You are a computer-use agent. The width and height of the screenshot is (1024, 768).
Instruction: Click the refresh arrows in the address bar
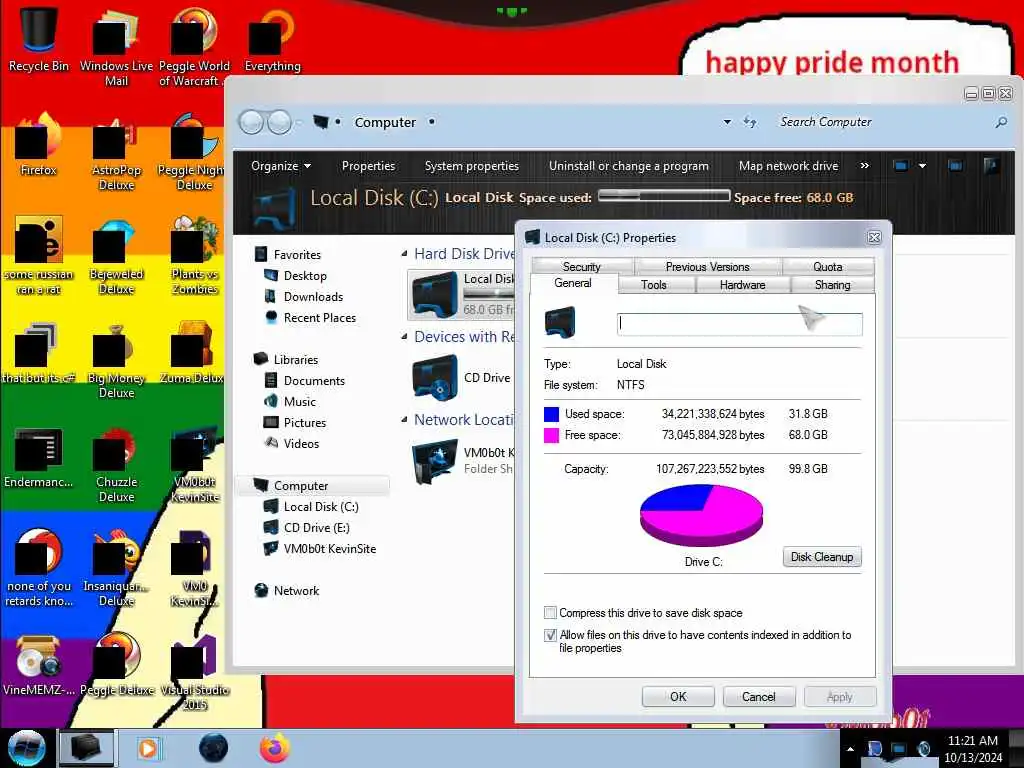(x=750, y=122)
